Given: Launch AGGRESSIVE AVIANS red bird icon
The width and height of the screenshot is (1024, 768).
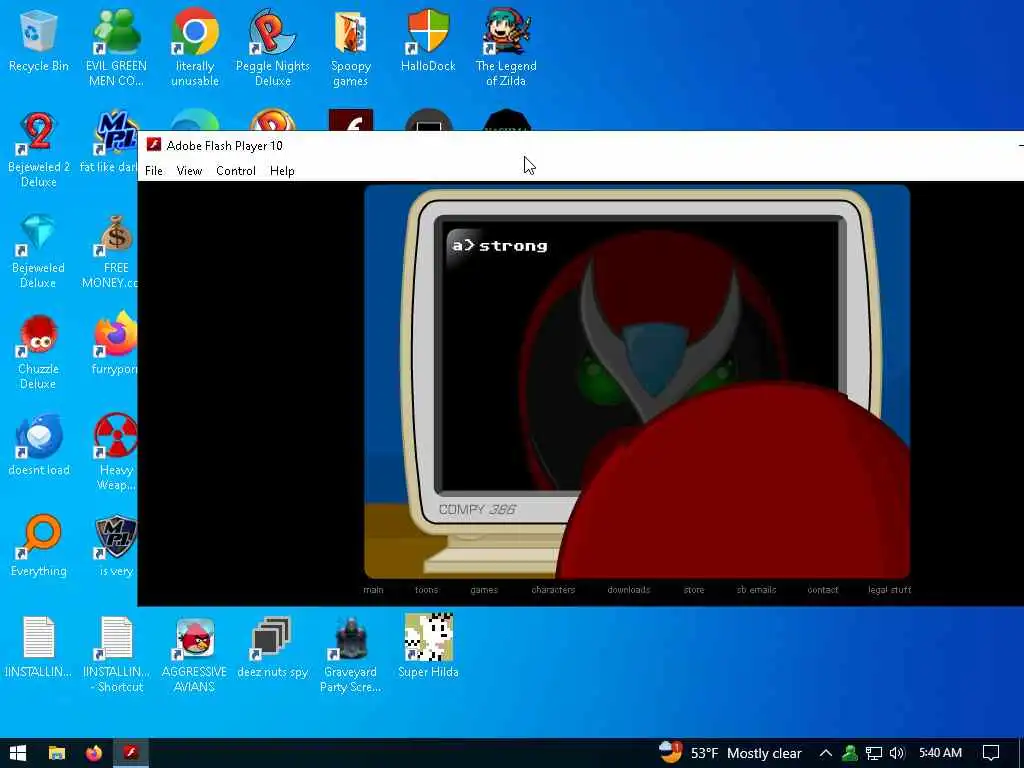Looking at the screenshot, I should [x=195, y=654].
